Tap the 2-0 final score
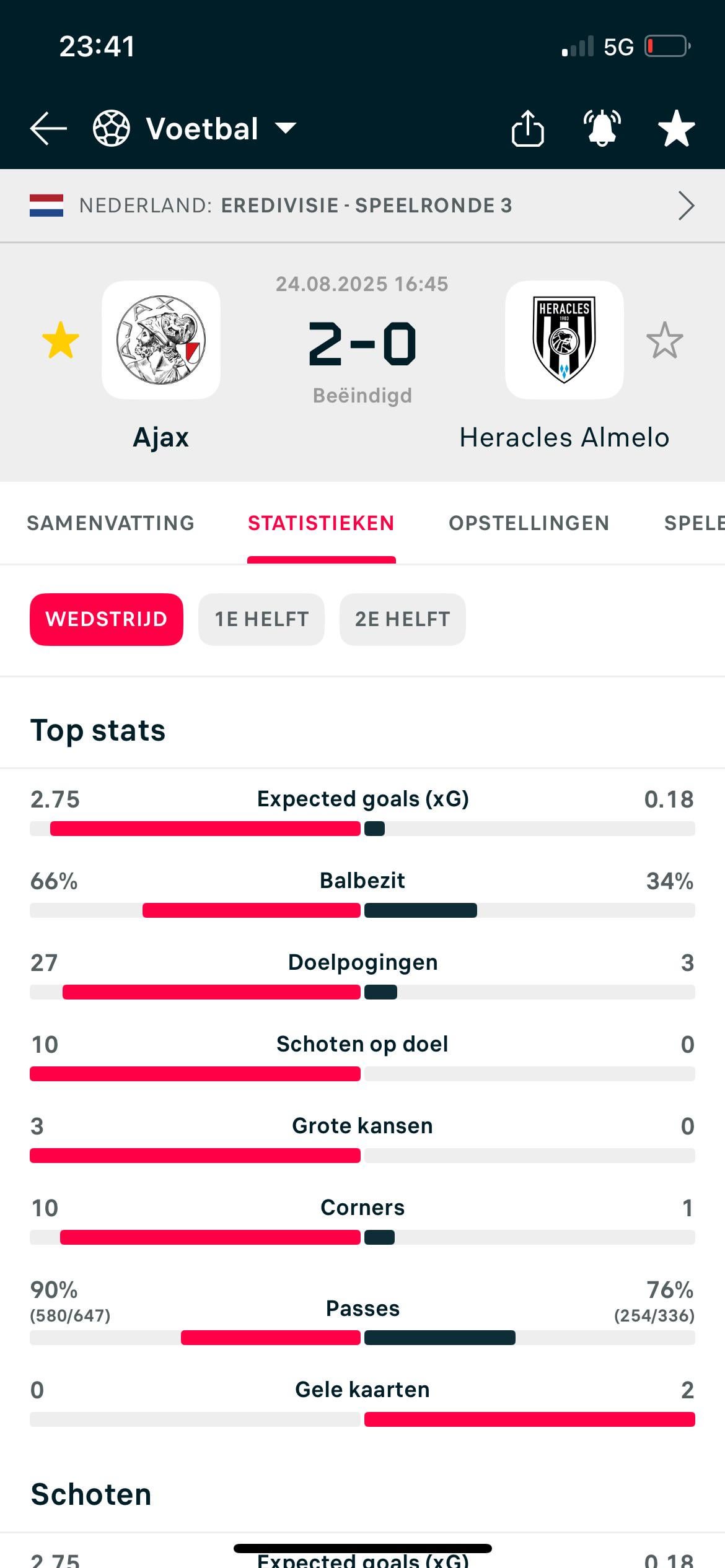The height and width of the screenshot is (1568, 725). point(362,344)
